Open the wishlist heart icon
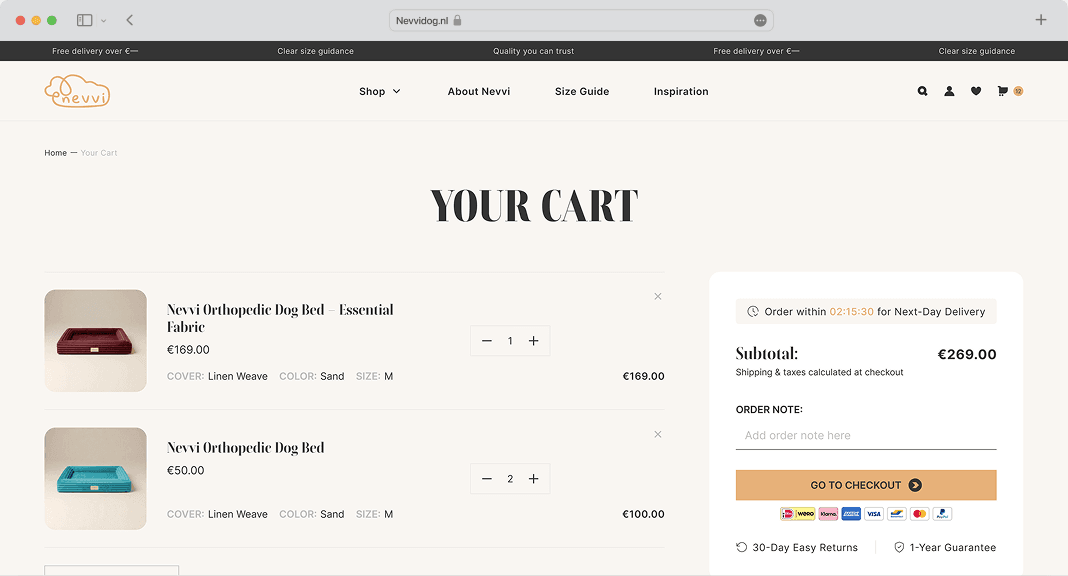This screenshot has height=576, width=1068. coord(976,91)
